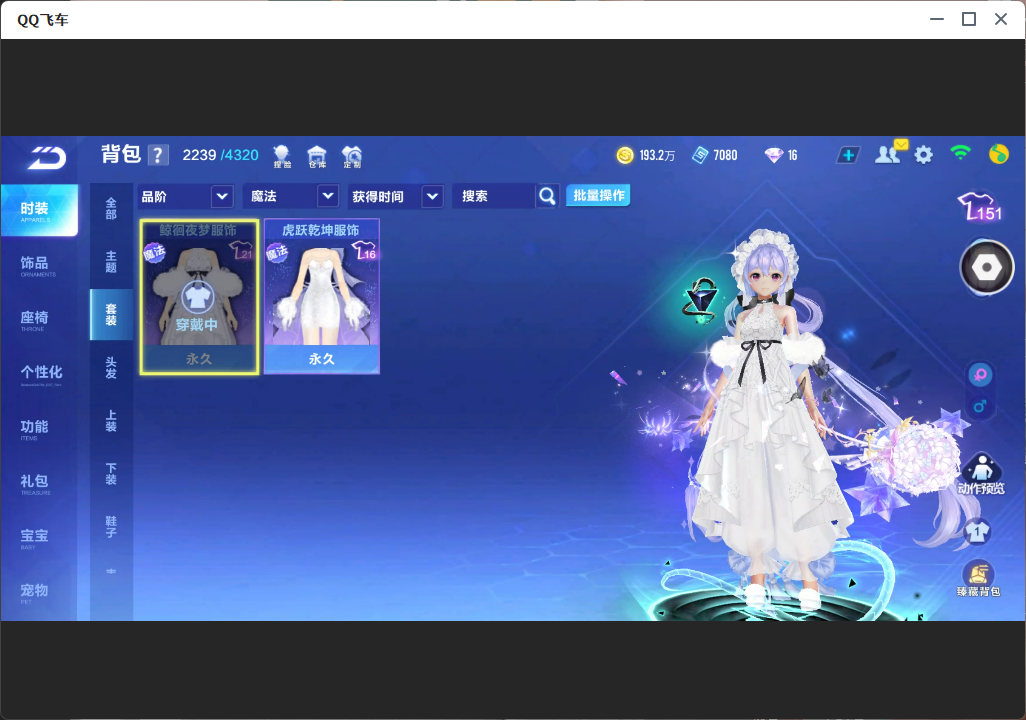Click the 193.2万 gold amount
Image resolution: width=1026 pixels, height=720 pixels.
point(657,155)
